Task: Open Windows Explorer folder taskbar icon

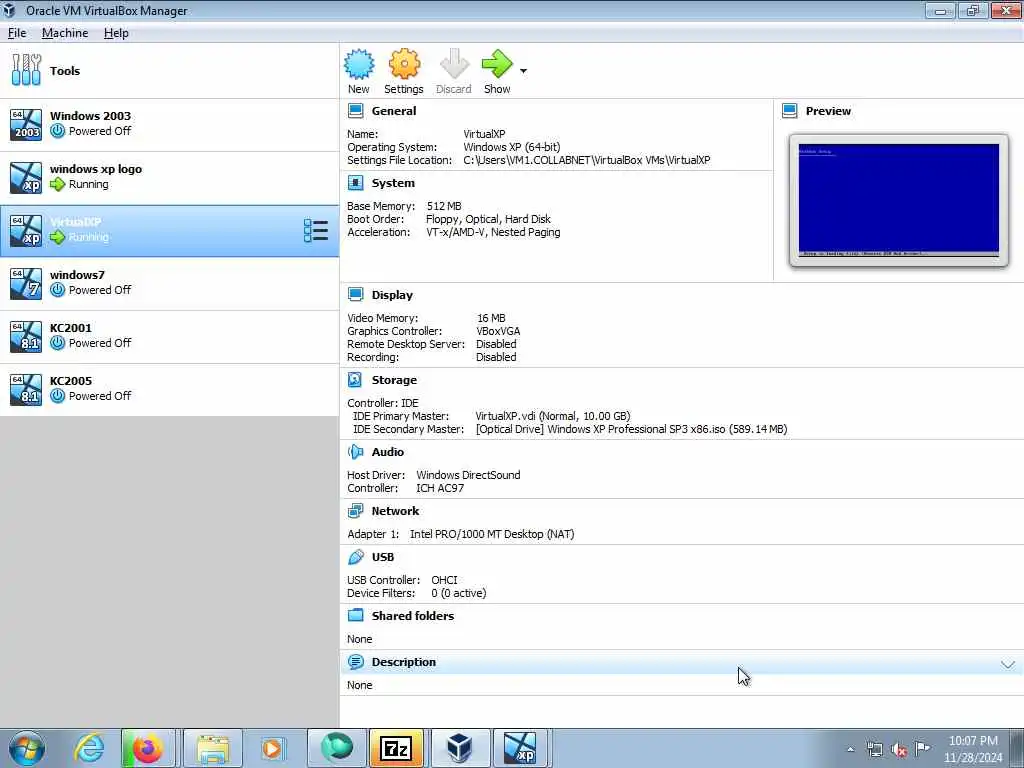Action: pos(213,748)
